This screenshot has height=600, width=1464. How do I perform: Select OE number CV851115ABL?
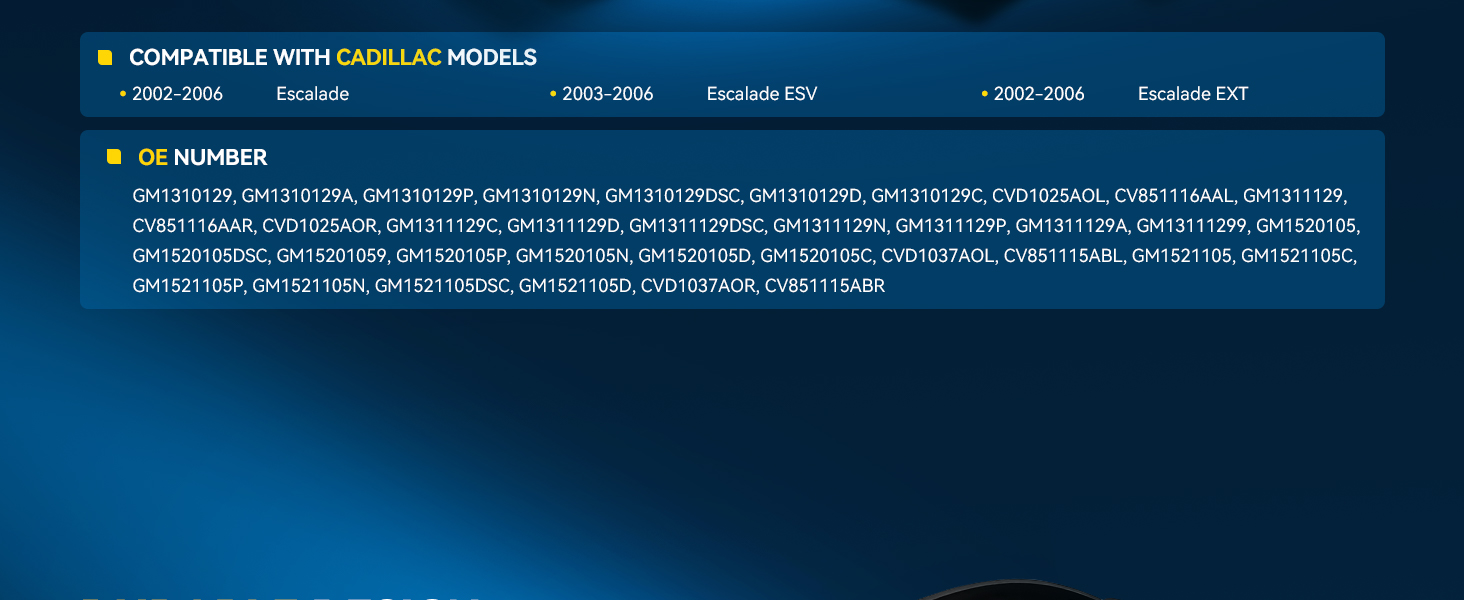point(1062,256)
